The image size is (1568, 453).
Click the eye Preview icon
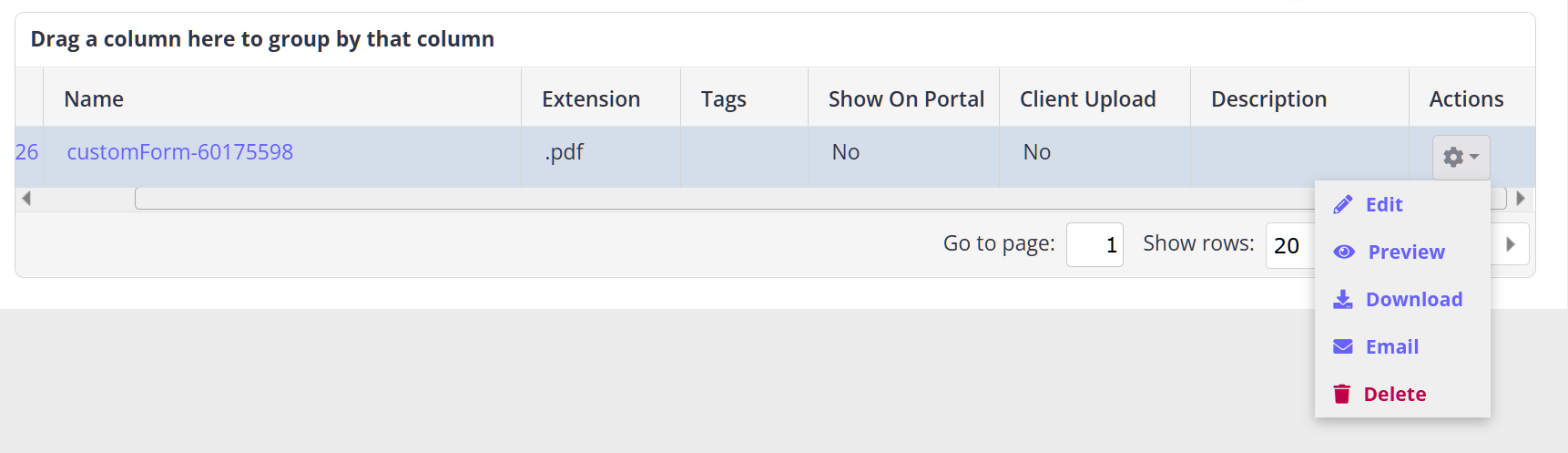tap(1344, 252)
